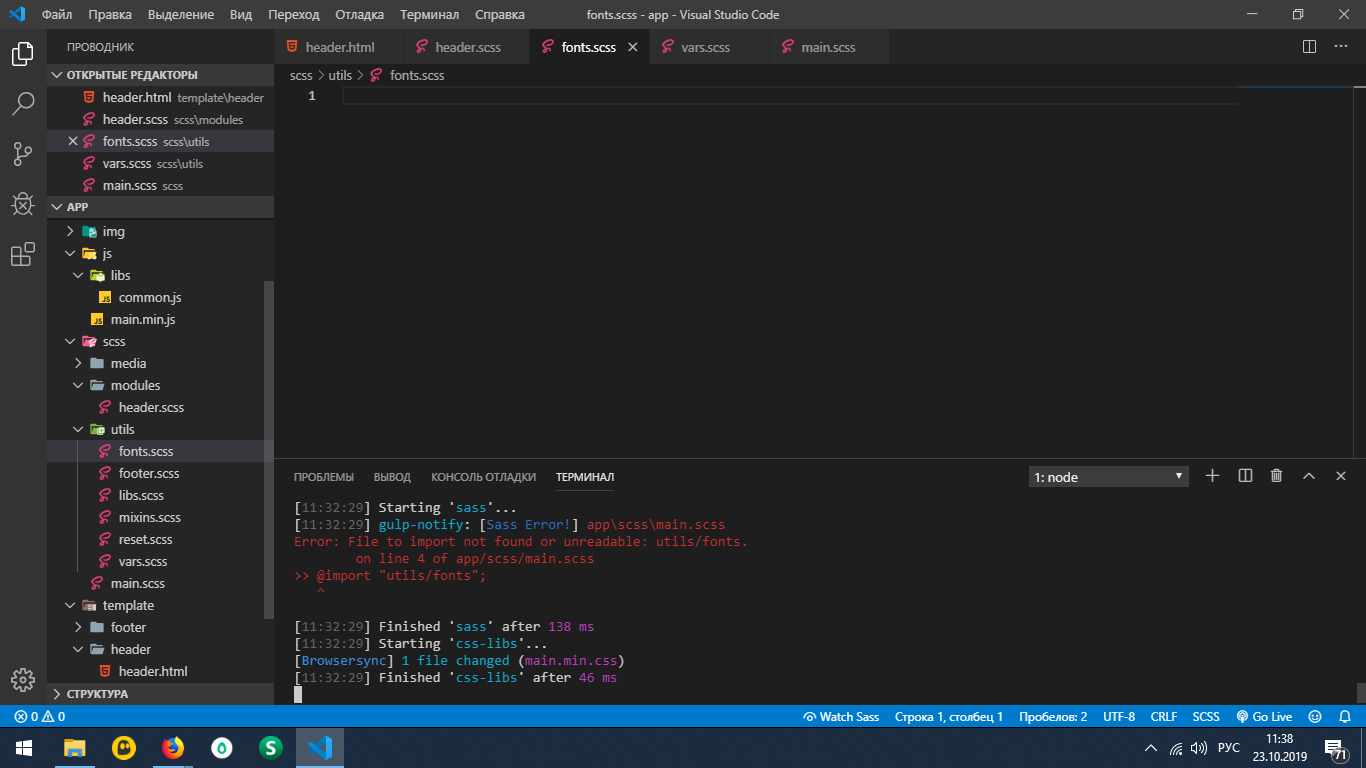The width and height of the screenshot is (1366, 768).
Task: Change line ending CRLF setting
Action: pyautogui.click(x=1164, y=716)
